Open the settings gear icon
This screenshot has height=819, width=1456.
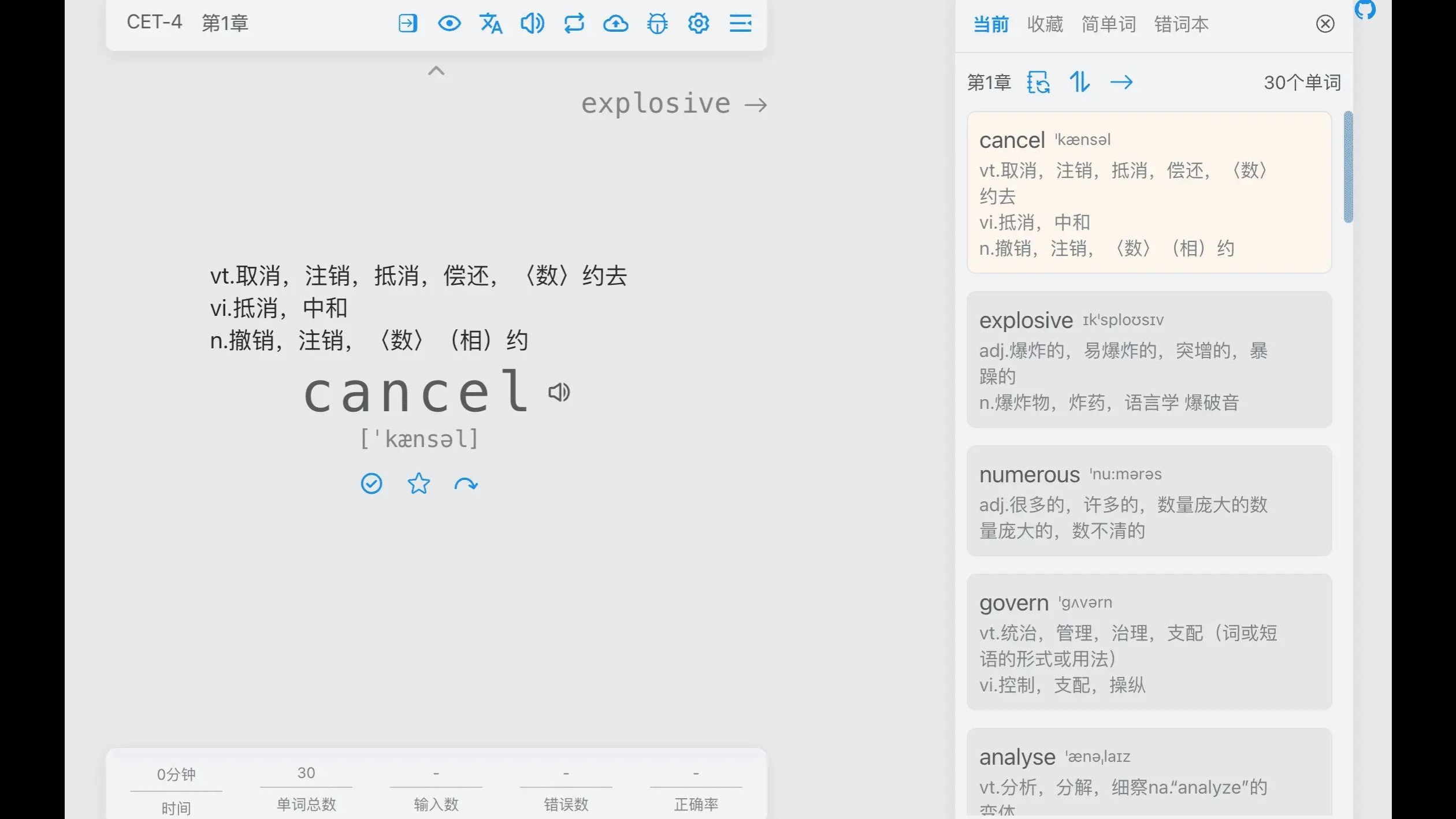699,24
